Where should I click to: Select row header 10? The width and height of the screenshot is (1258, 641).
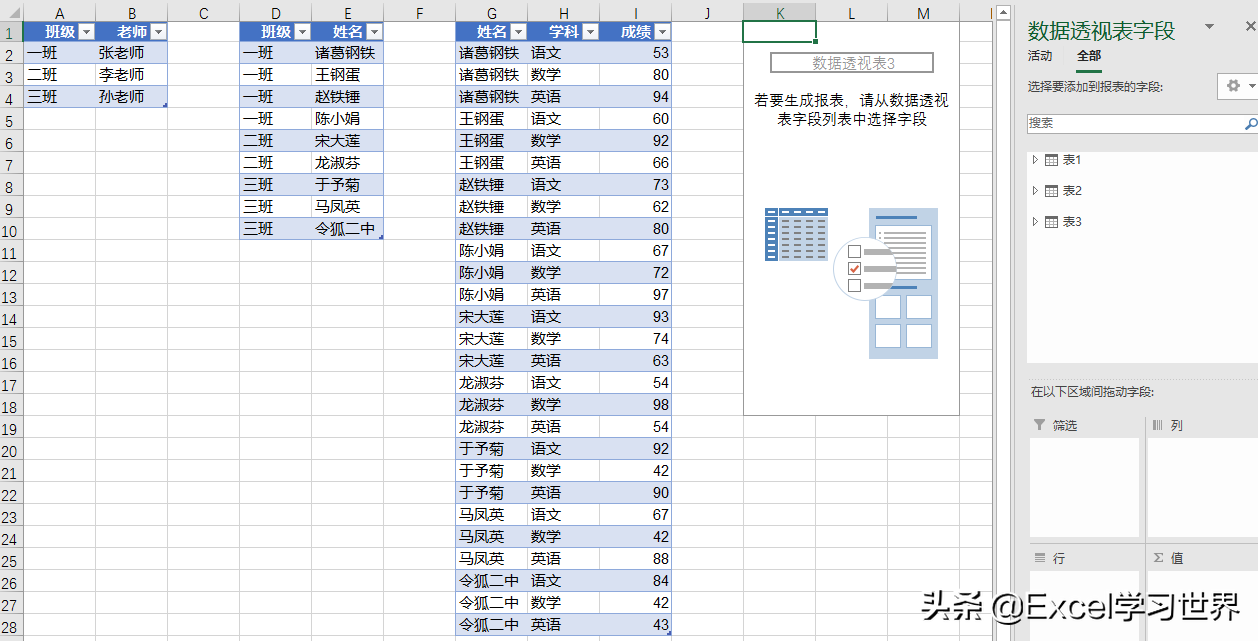(11, 230)
